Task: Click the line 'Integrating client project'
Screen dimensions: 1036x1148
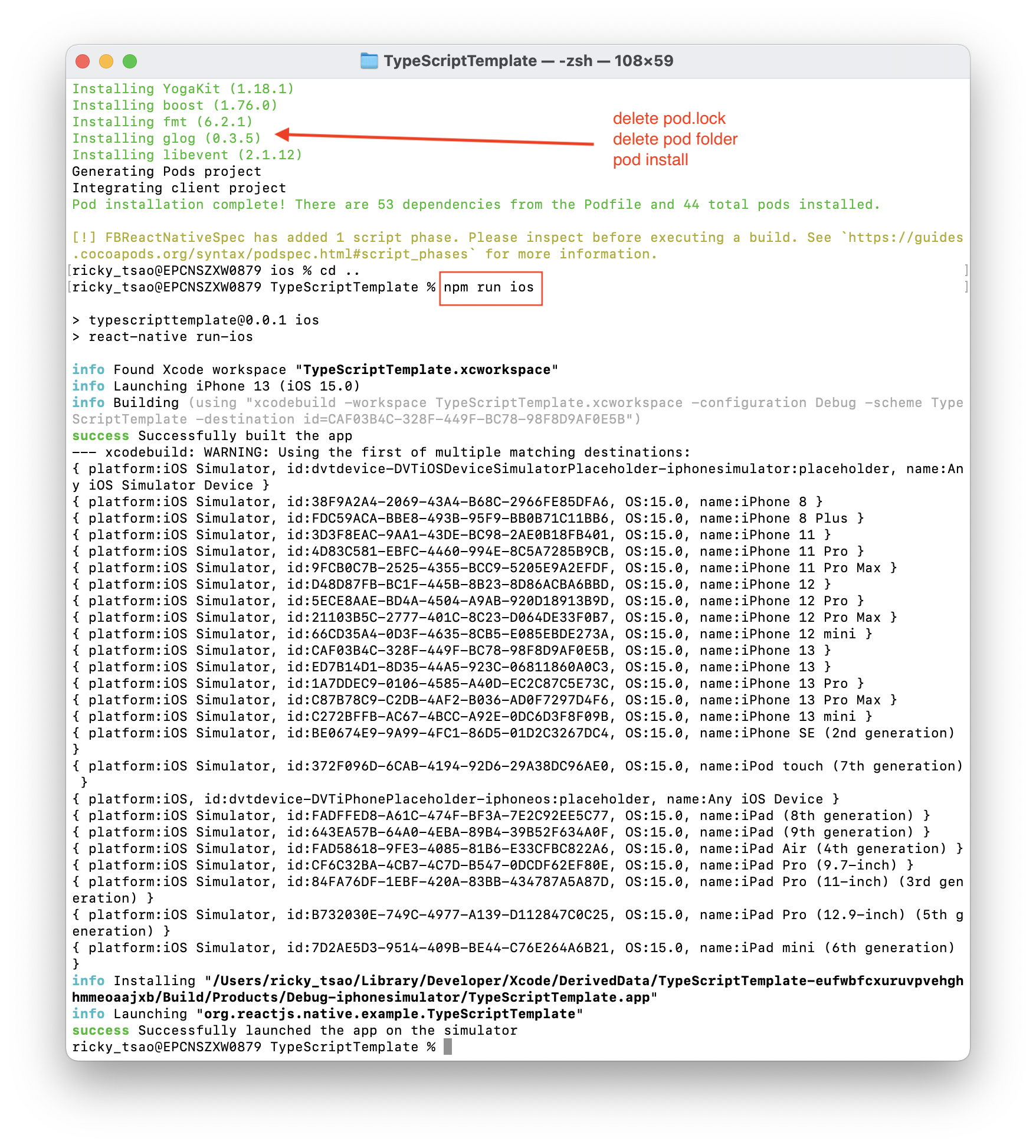Action: click(179, 188)
